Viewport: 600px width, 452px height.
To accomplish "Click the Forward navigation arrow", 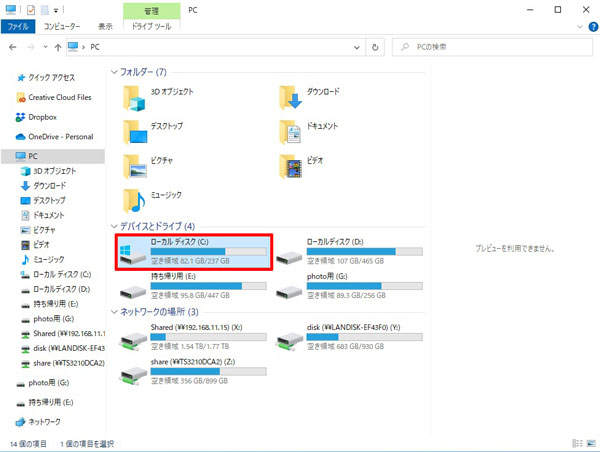I will (x=31, y=47).
